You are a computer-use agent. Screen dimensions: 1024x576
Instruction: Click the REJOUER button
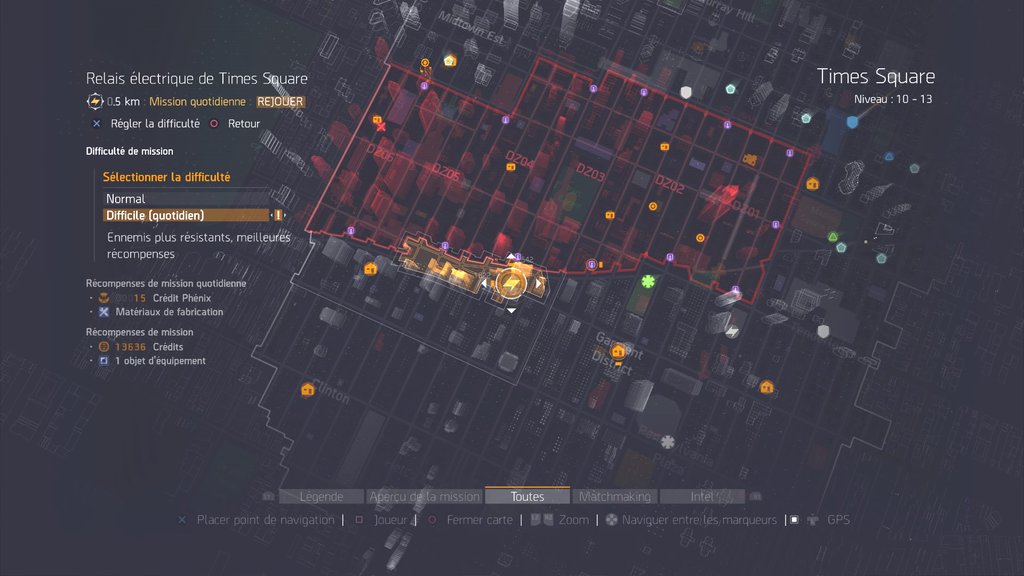[x=280, y=102]
